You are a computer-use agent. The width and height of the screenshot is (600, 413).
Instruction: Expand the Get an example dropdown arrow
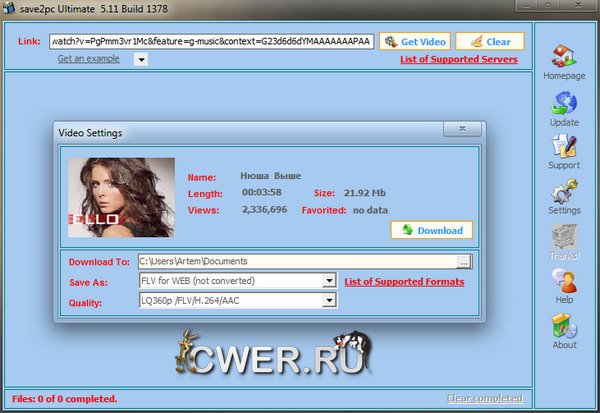[140, 60]
